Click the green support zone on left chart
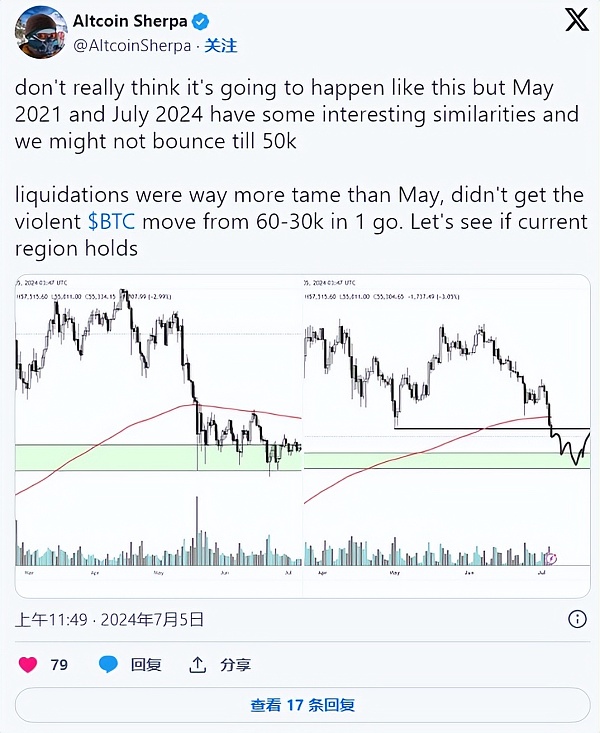 pyautogui.click(x=100, y=457)
